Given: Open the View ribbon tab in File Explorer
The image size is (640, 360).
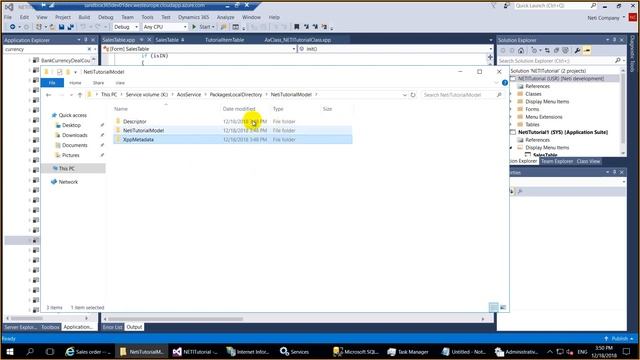Looking at the screenshot, I should coord(120,83).
